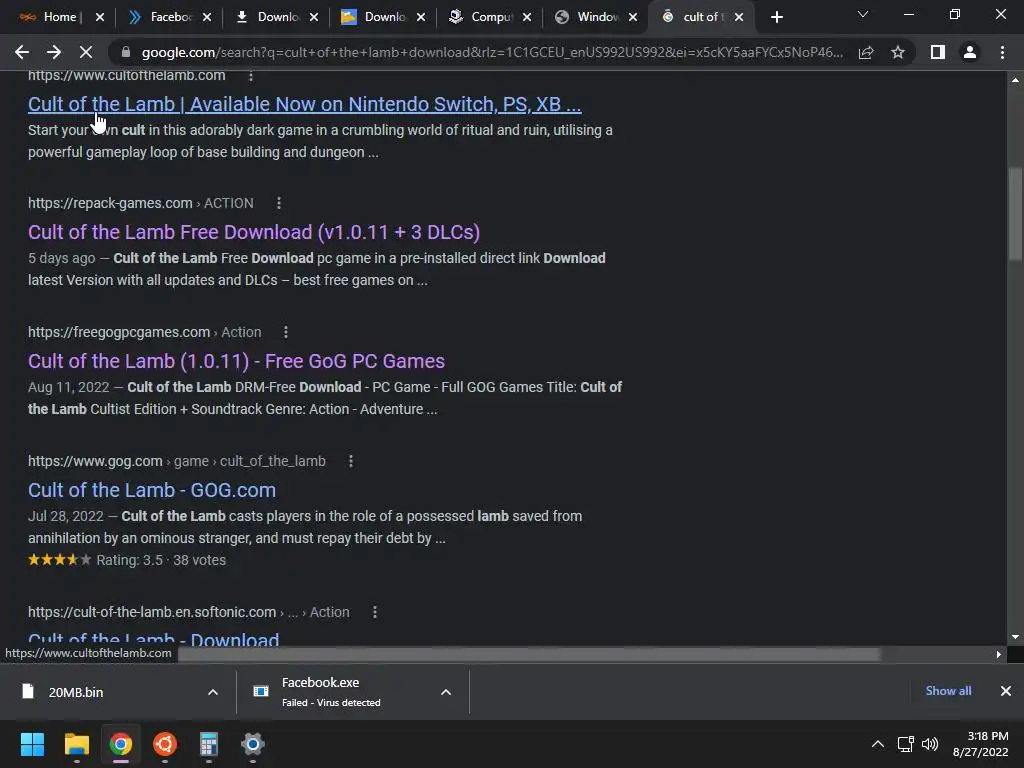
Task: Click the horizontal scrollbar thumb
Action: (x=529, y=654)
